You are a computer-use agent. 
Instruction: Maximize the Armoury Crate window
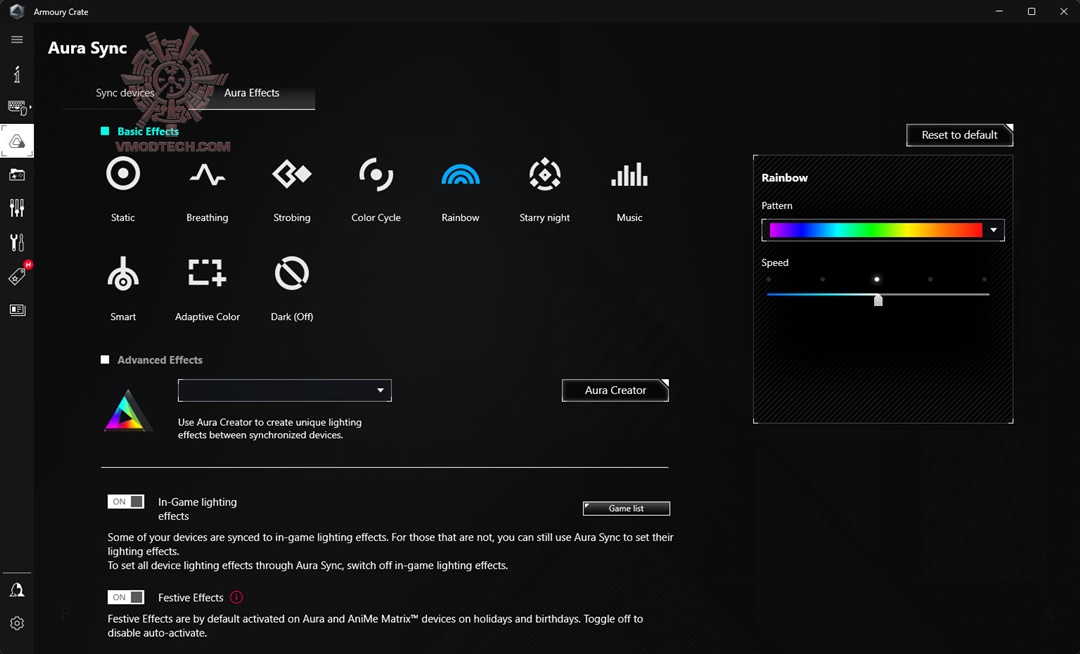(1031, 11)
